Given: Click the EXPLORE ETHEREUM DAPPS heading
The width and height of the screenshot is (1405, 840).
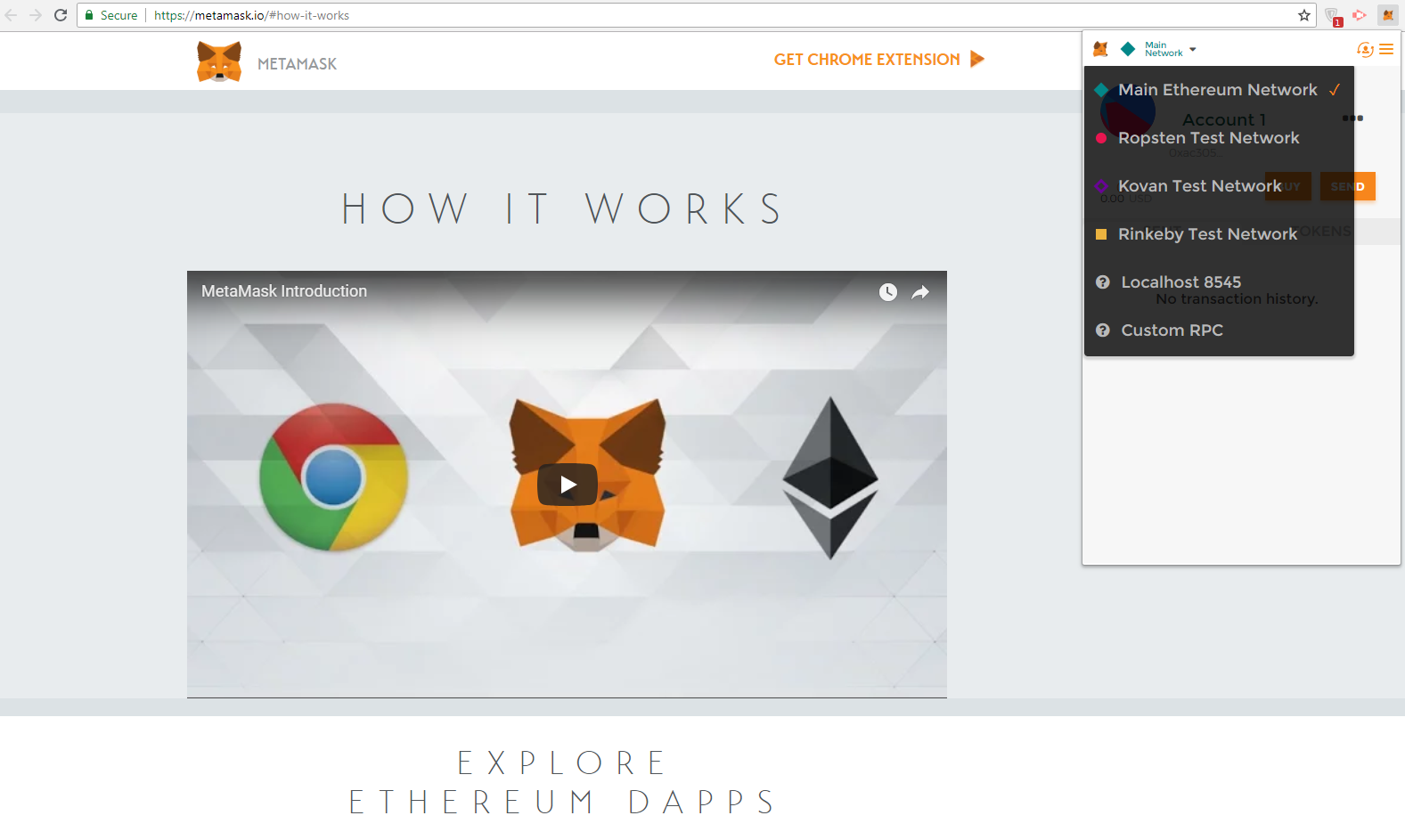Looking at the screenshot, I should pos(562,782).
